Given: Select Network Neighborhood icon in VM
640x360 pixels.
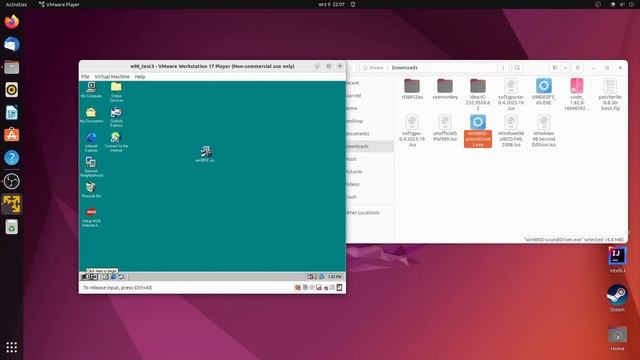Looking at the screenshot, I should 91,167.
